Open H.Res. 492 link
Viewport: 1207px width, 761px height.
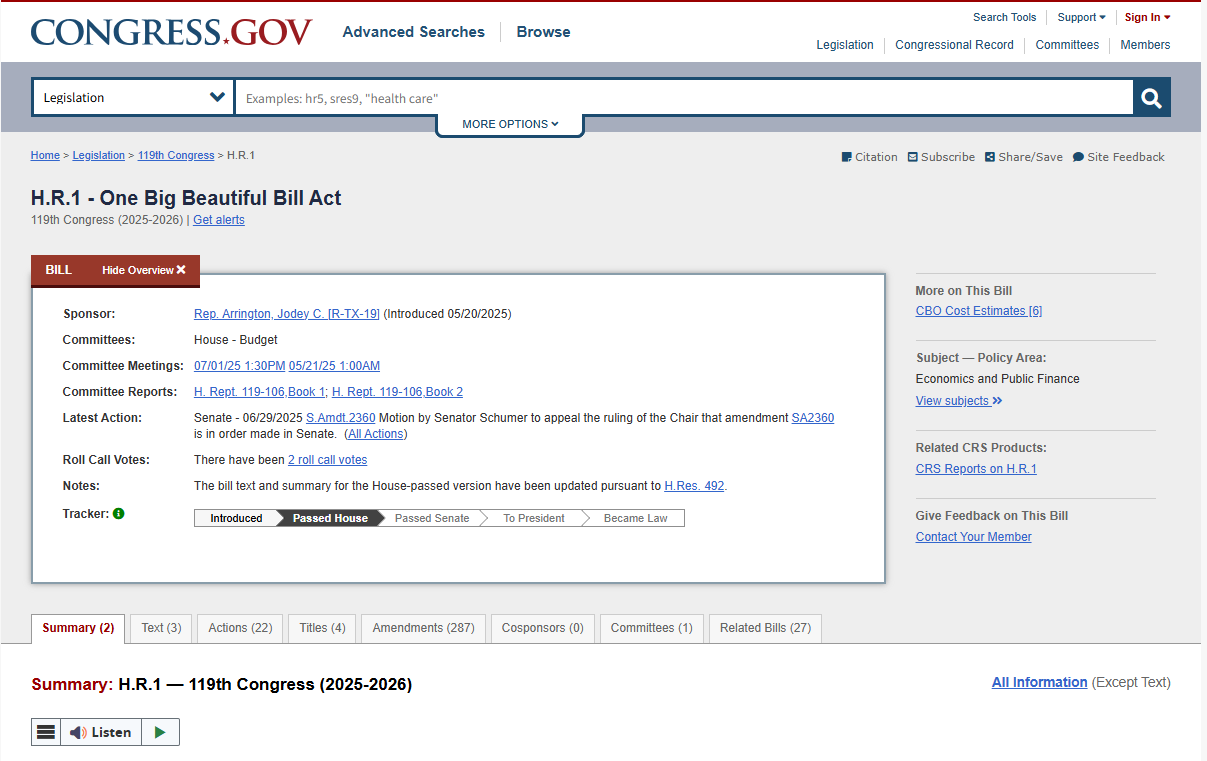695,486
